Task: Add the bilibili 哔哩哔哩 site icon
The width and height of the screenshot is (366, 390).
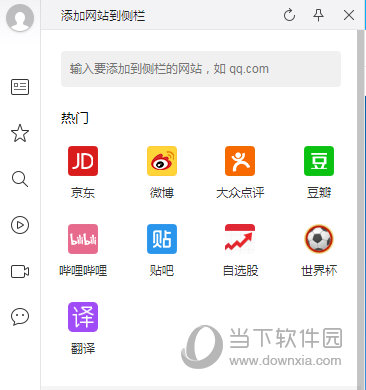Action: click(83, 239)
